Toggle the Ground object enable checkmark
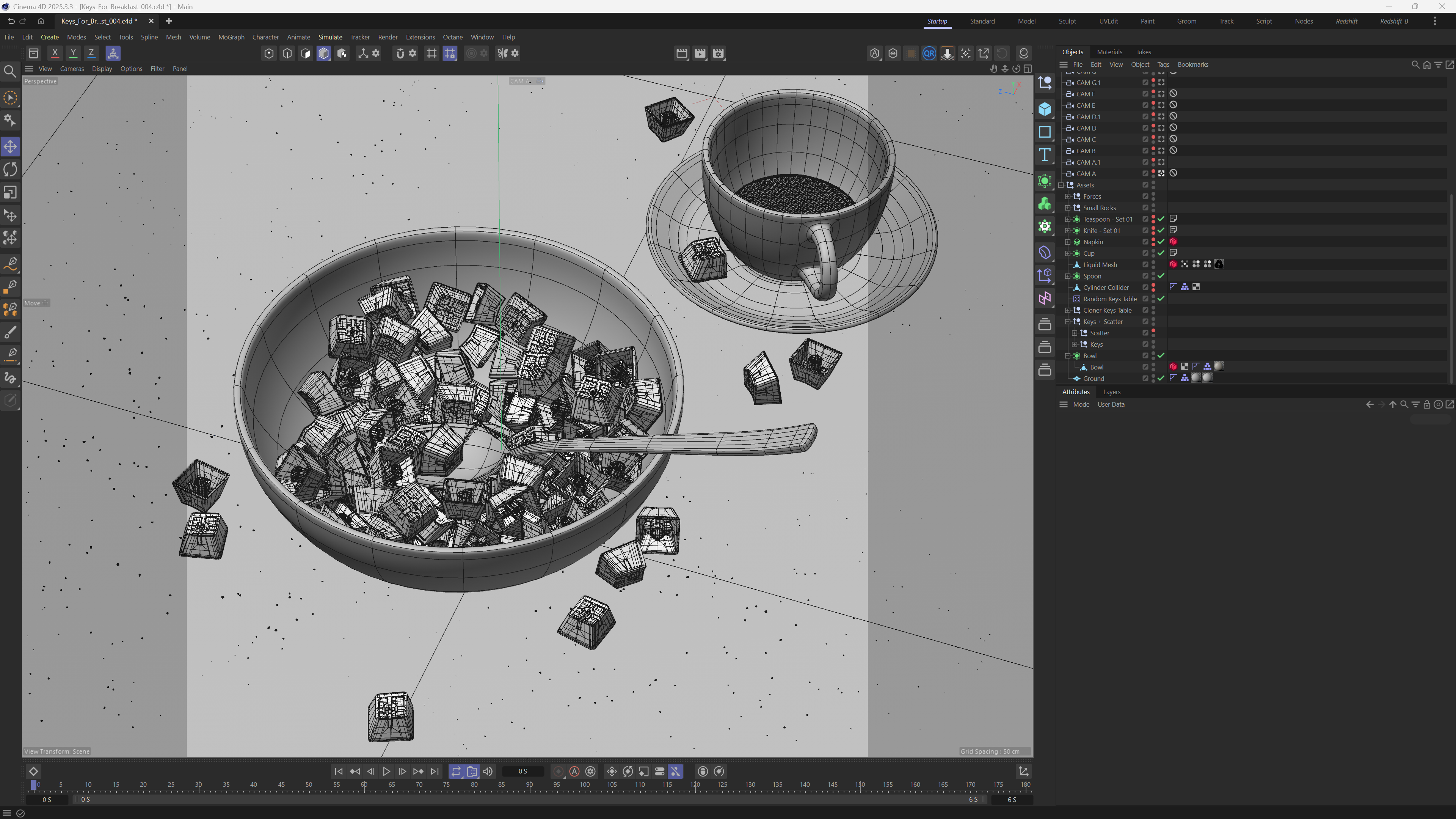Viewport: 1456px width, 819px height. coord(1161,378)
